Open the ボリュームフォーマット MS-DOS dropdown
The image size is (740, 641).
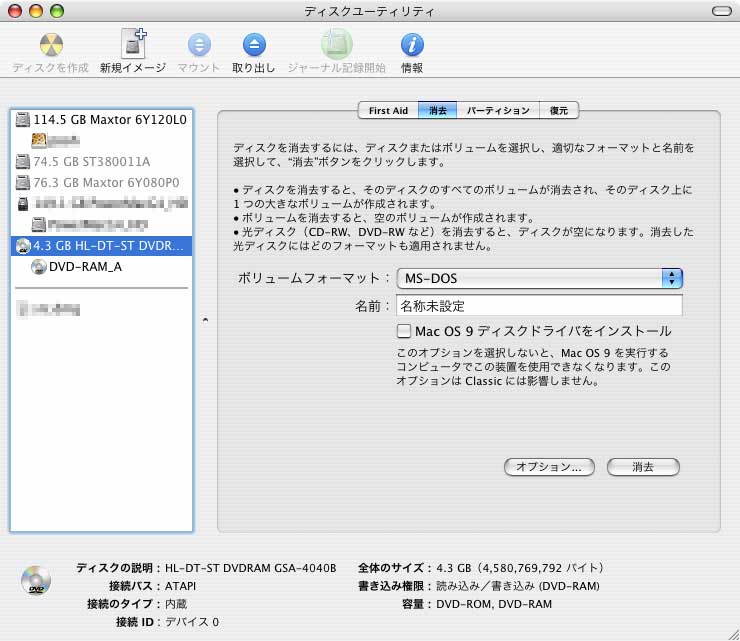539,278
